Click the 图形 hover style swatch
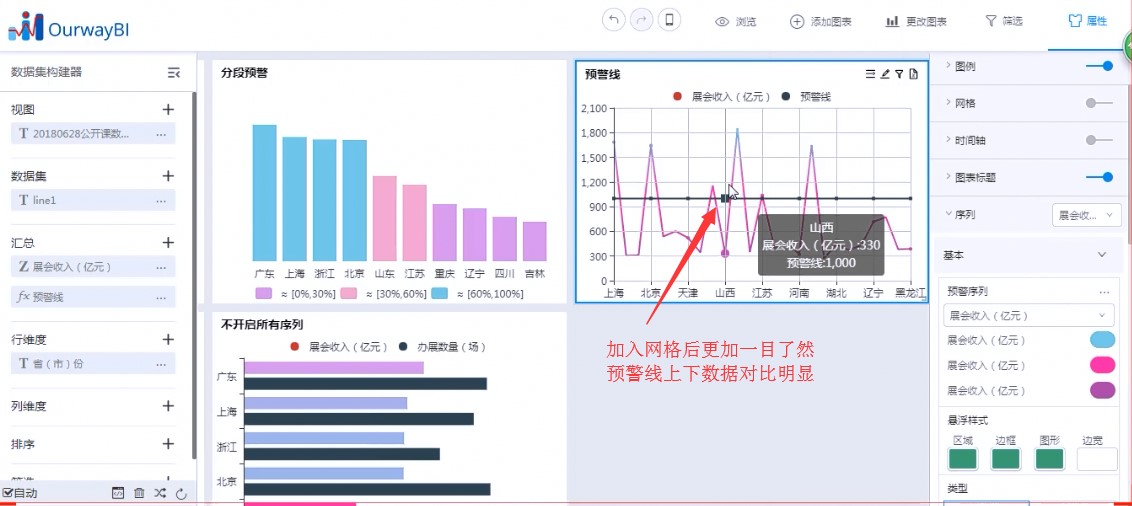The image size is (1132, 506). (x=1049, y=459)
